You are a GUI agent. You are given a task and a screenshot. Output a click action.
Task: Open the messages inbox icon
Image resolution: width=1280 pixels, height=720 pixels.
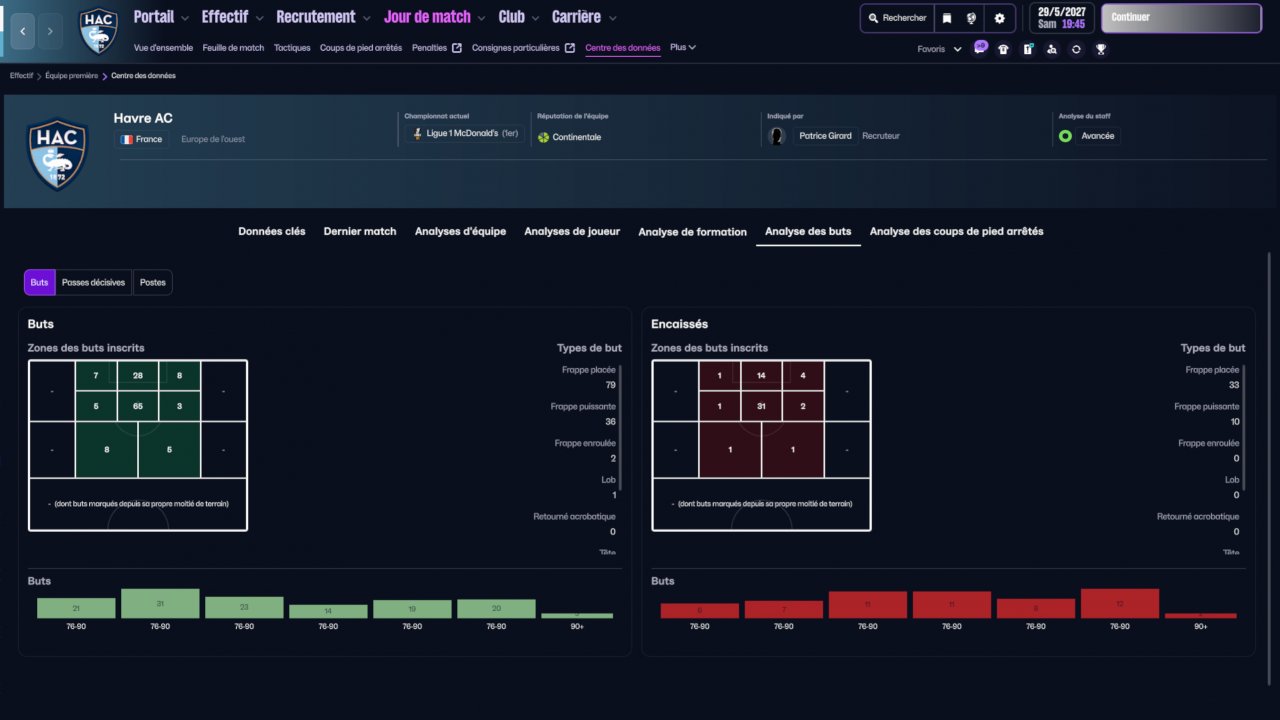click(x=980, y=48)
